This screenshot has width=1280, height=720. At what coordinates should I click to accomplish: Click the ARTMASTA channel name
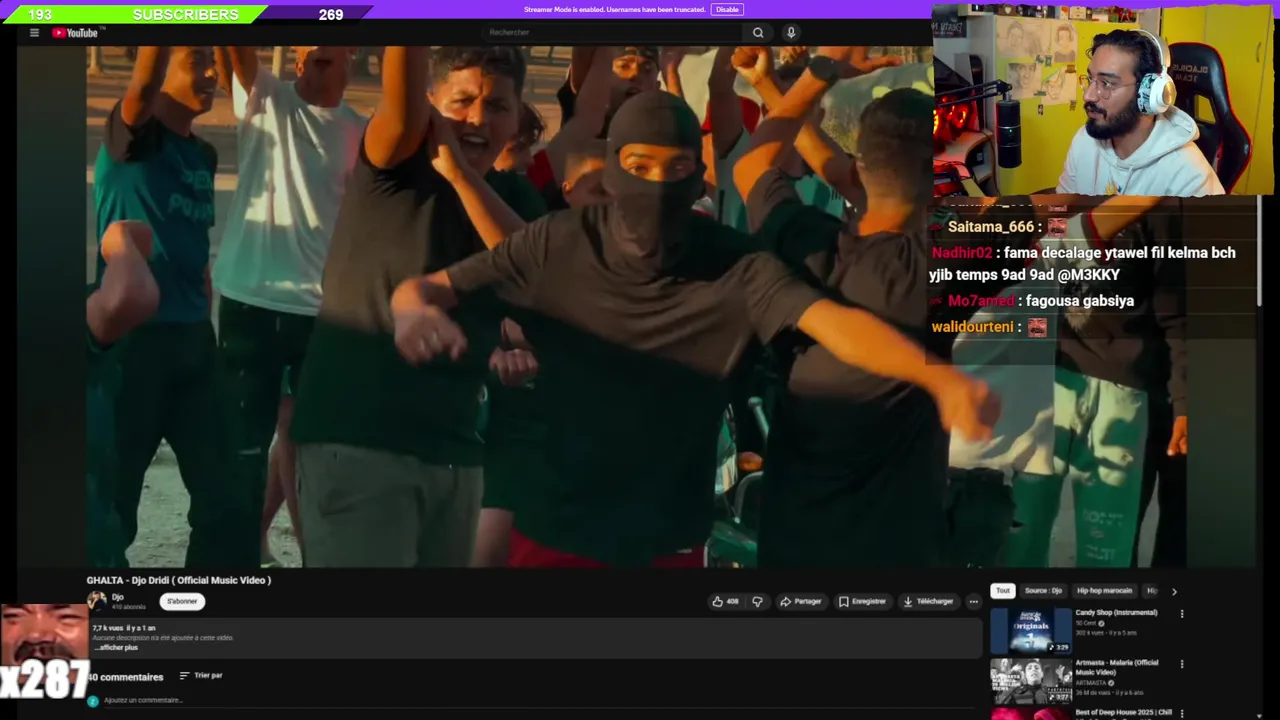tap(1091, 684)
